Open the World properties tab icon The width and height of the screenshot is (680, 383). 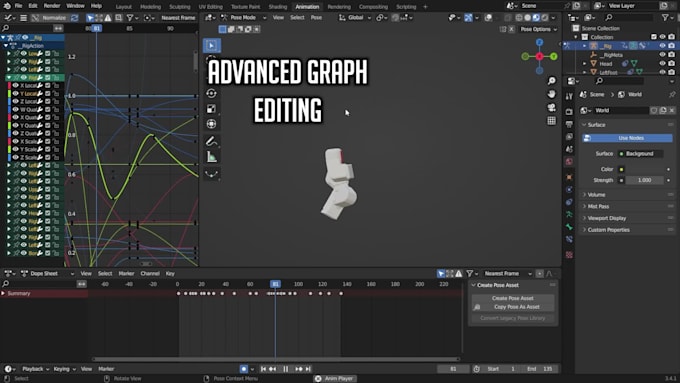point(569,162)
